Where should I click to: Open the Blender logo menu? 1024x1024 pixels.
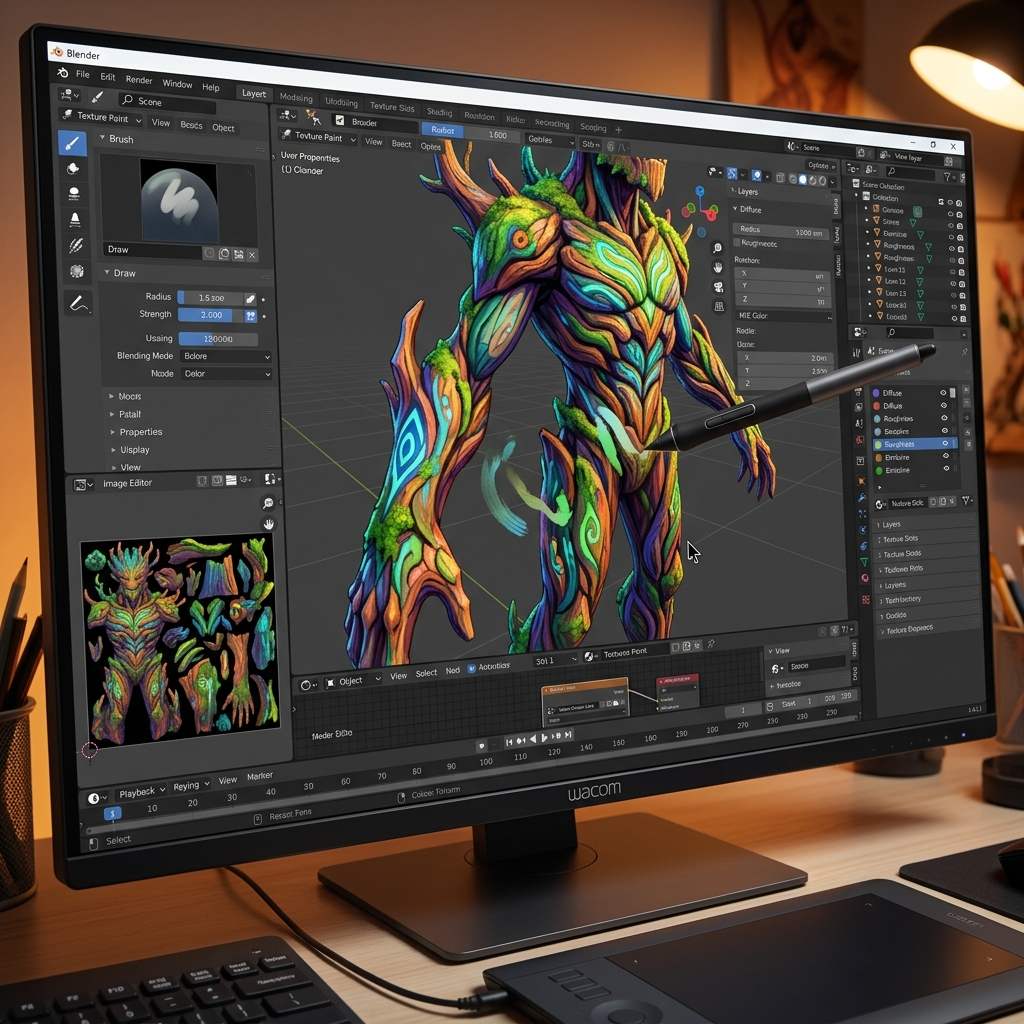click(63, 72)
